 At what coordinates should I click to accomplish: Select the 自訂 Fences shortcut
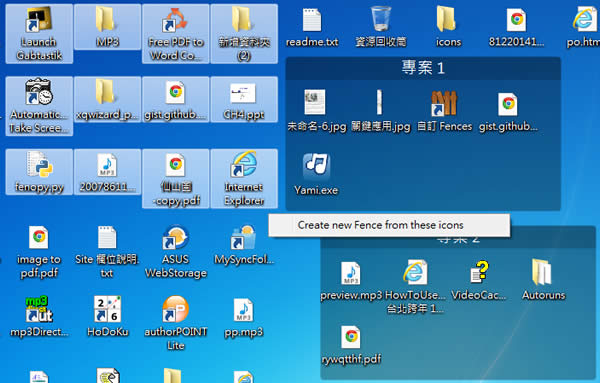[444, 111]
